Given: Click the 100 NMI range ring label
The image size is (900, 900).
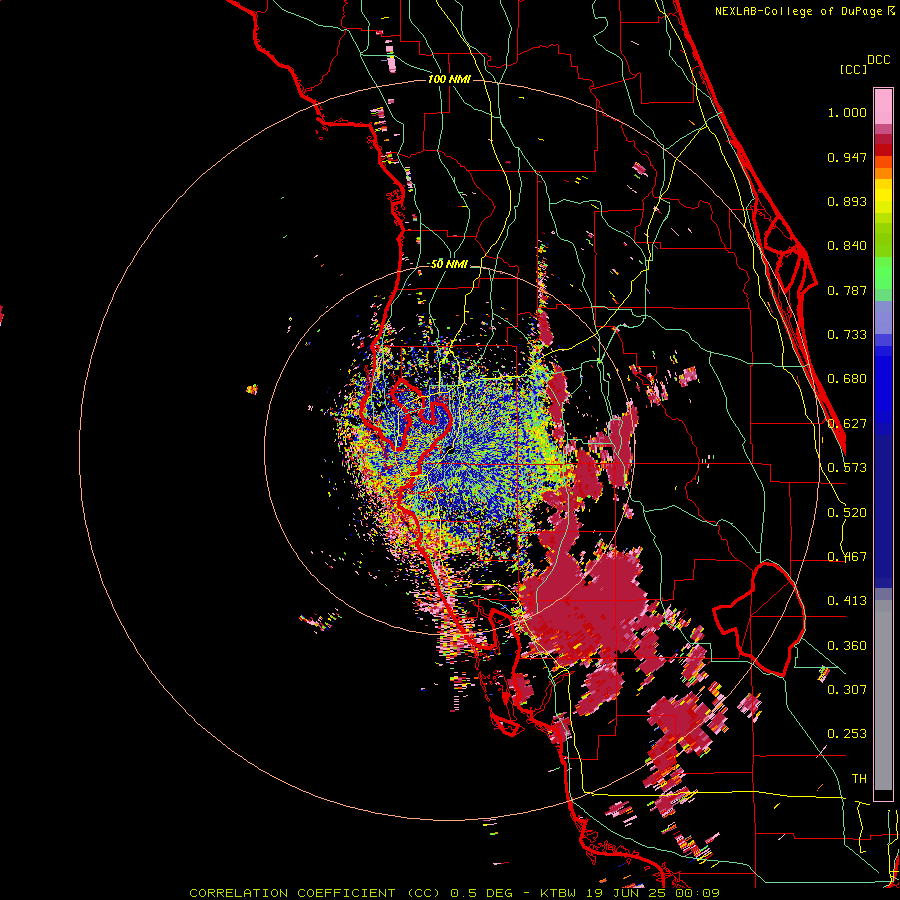Looking at the screenshot, I should click(449, 79).
